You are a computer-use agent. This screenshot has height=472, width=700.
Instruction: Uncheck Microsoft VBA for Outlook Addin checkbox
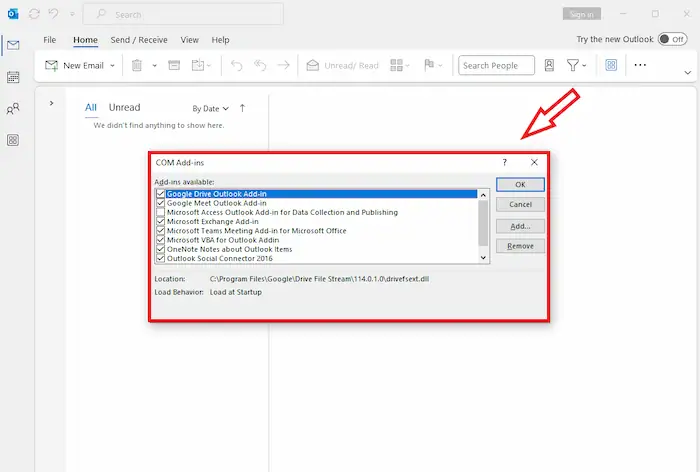160,240
